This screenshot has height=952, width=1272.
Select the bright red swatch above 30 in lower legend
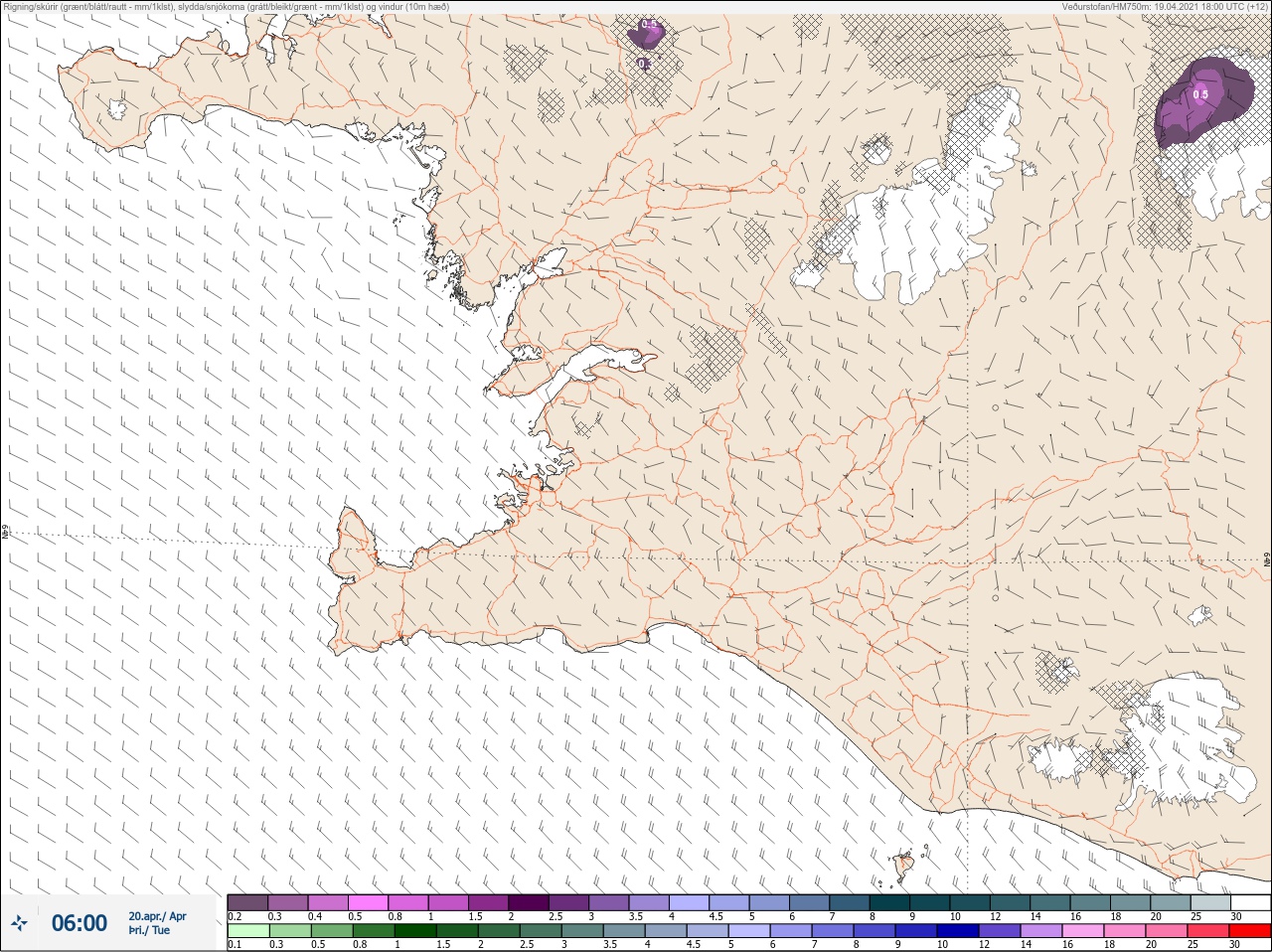point(1250,931)
